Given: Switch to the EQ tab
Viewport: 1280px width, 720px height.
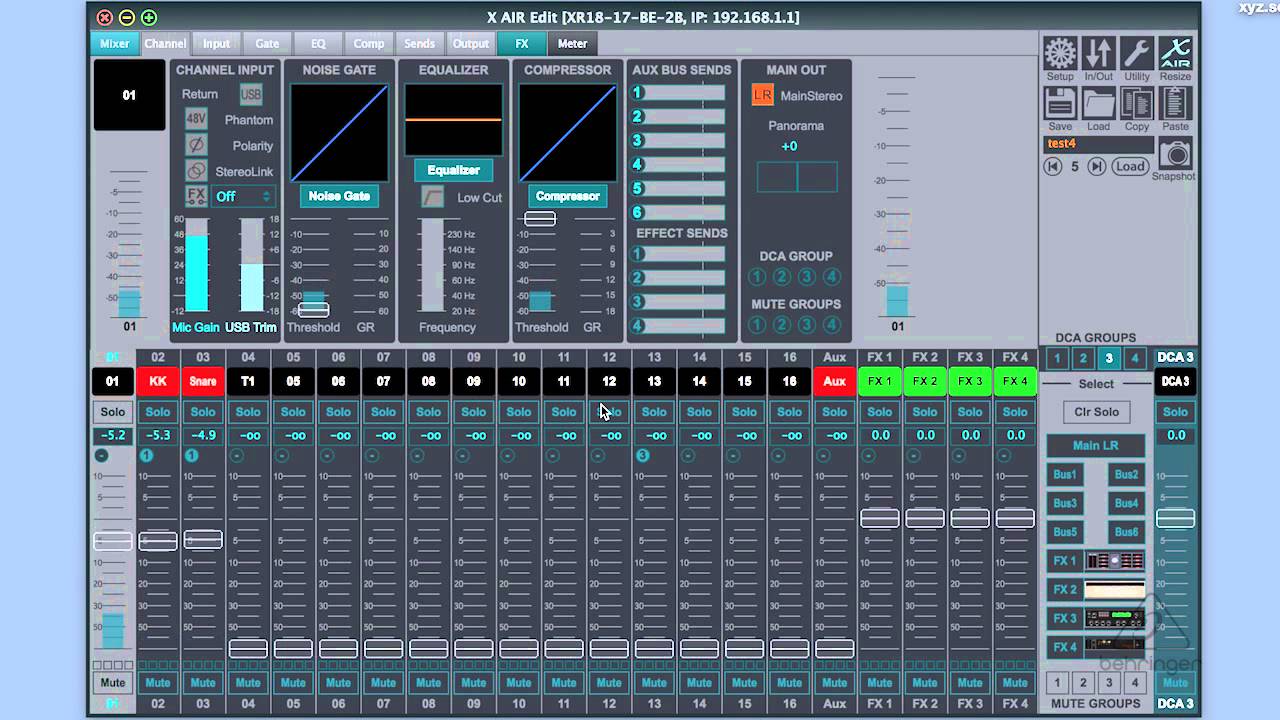Looking at the screenshot, I should click(x=318, y=44).
